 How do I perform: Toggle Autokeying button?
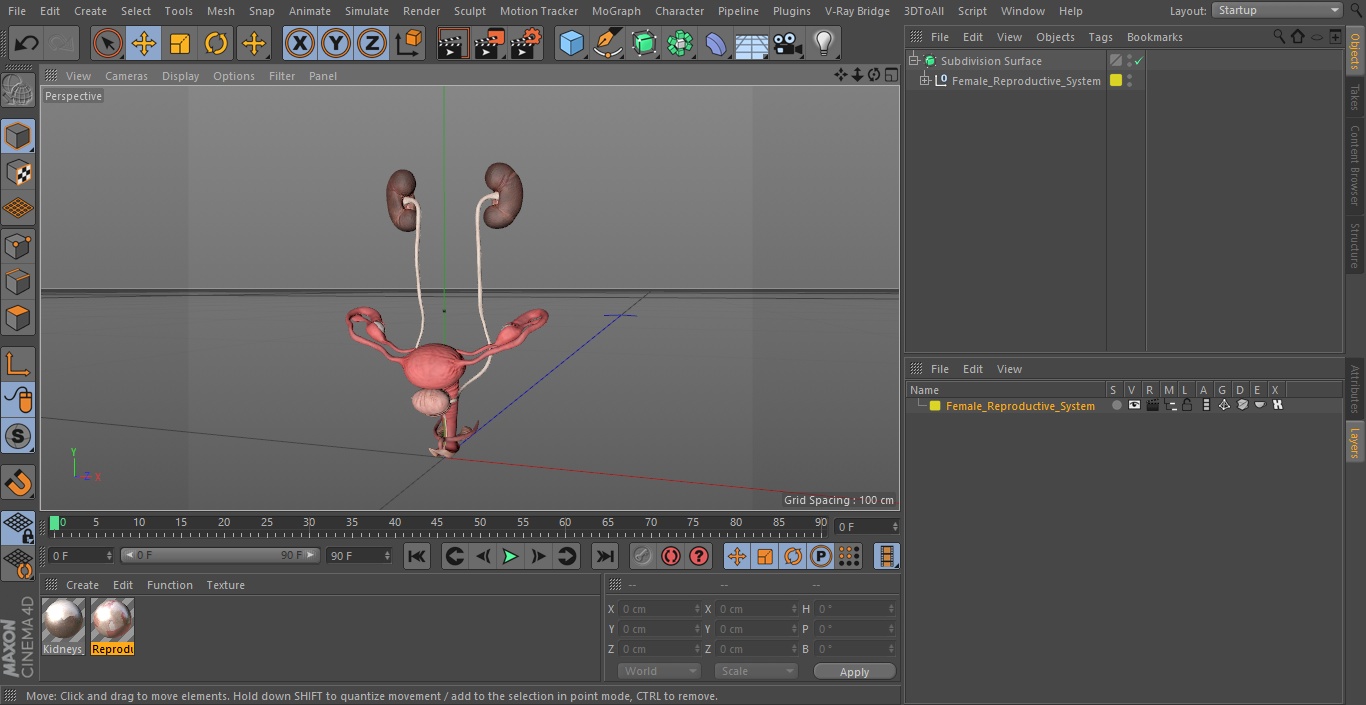(671, 556)
